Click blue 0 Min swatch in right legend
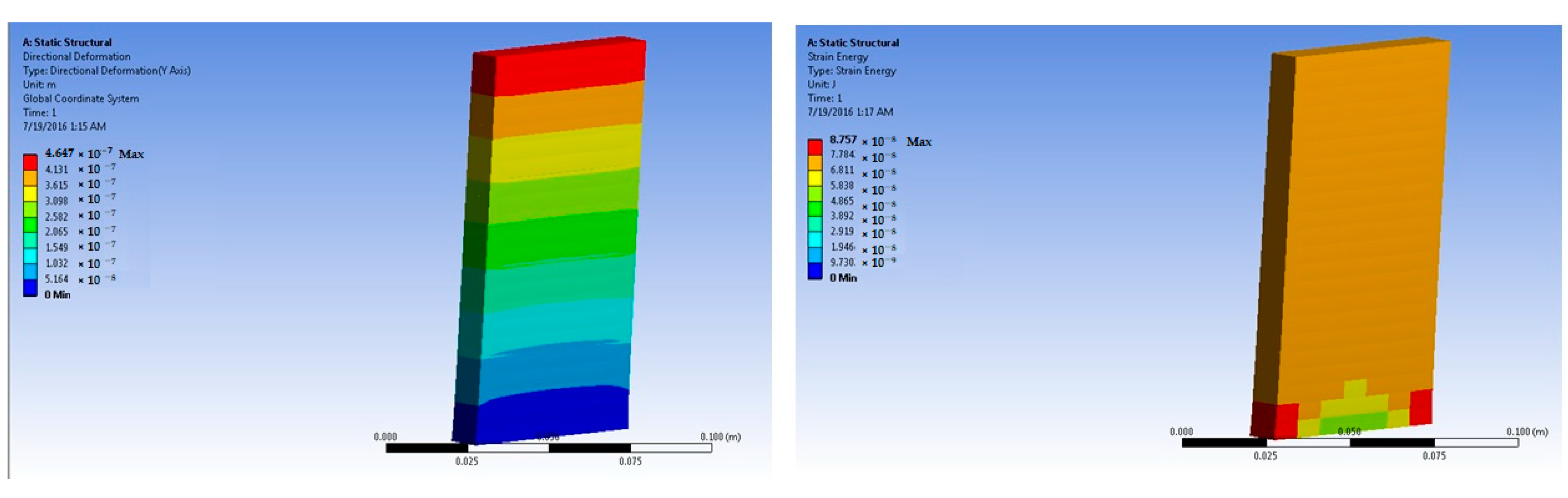1568x498 pixels. click(814, 271)
